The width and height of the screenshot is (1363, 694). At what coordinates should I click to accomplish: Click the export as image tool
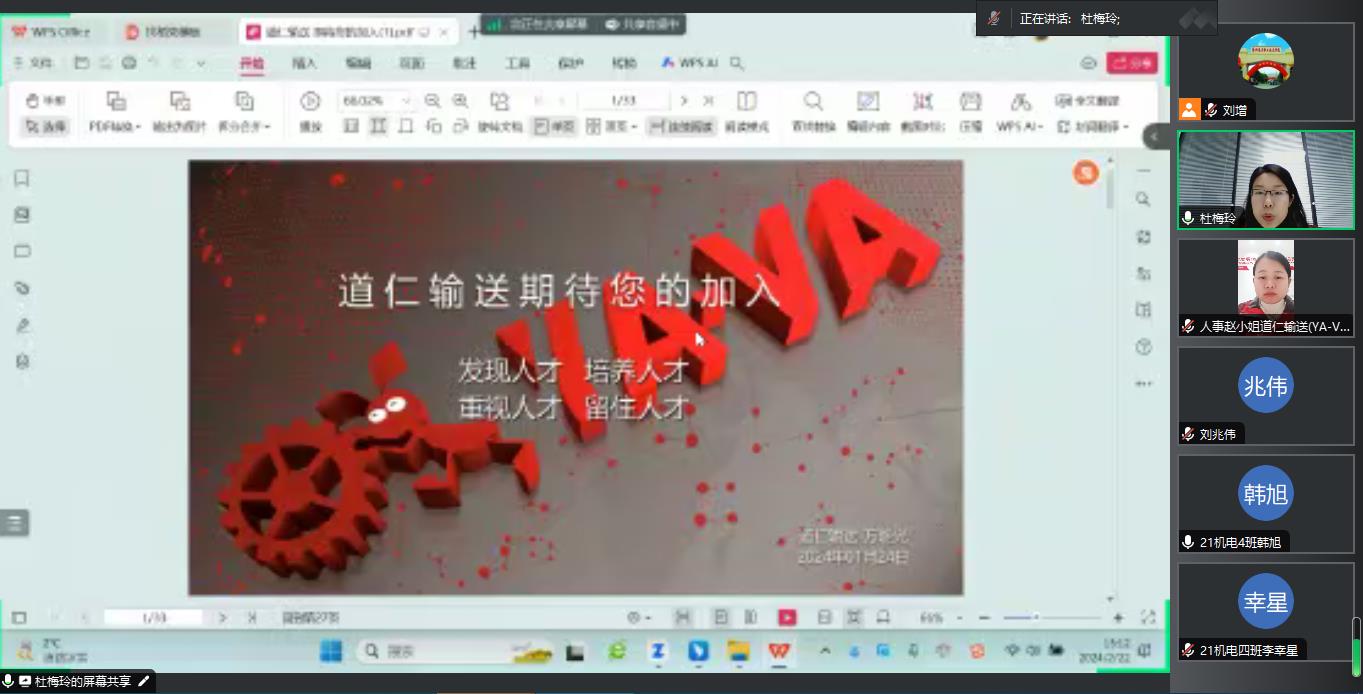coord(181,111)
